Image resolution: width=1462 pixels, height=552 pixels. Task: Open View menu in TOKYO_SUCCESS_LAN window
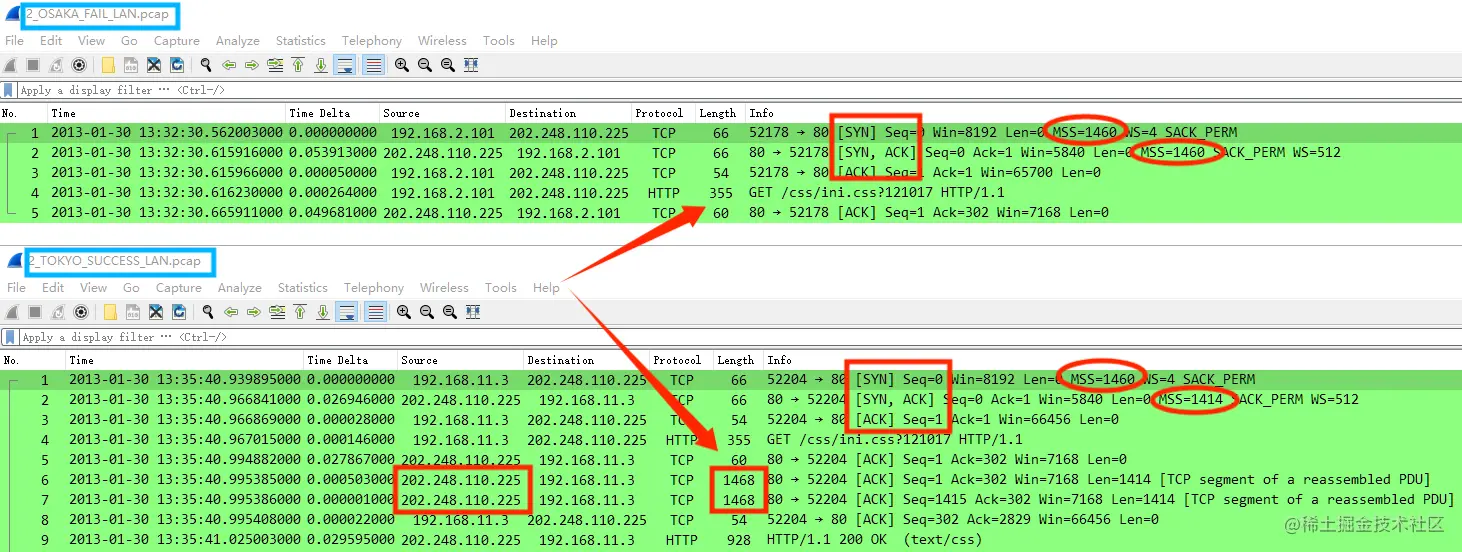[93, 288]
